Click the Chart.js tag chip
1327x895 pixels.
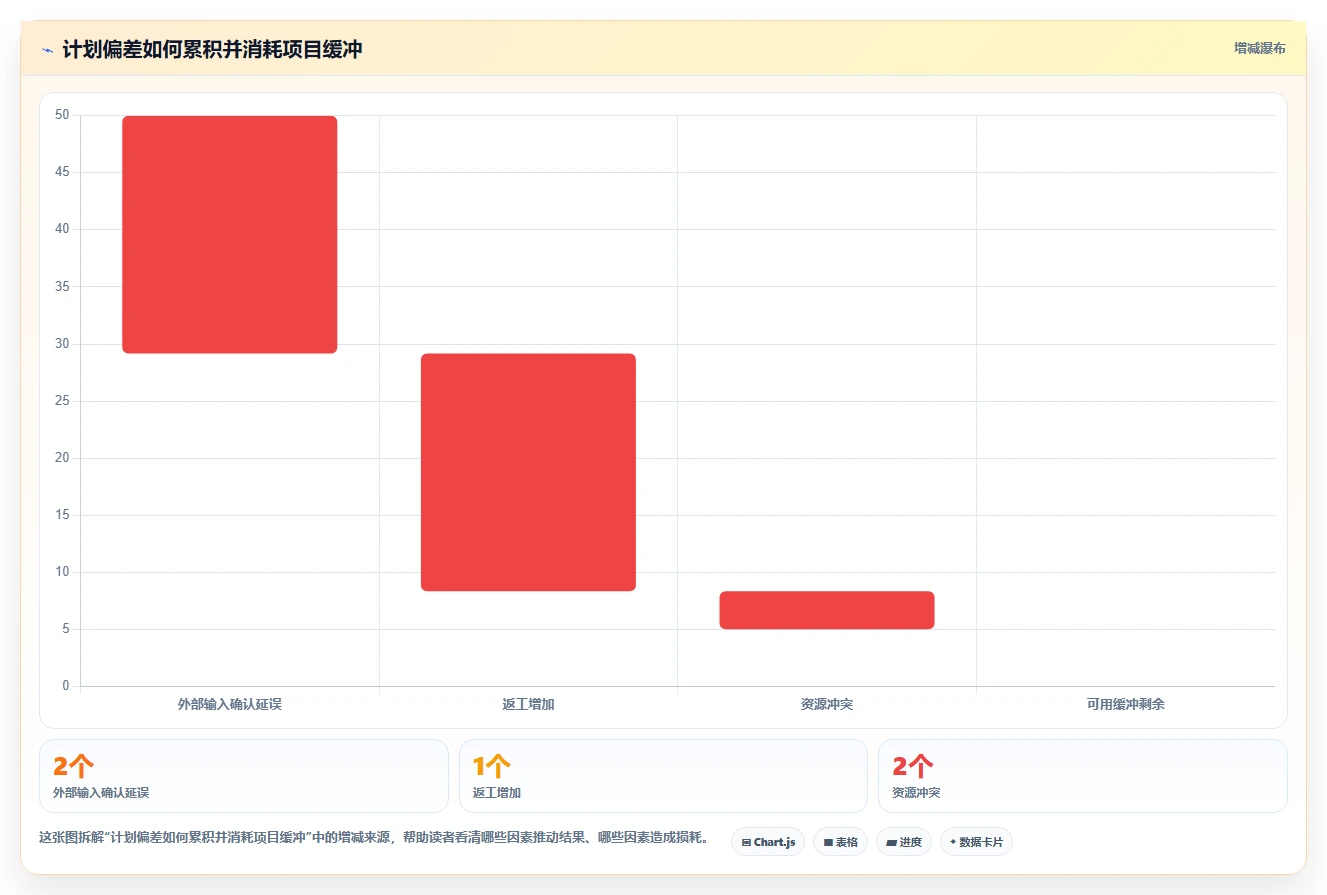click(x=768, y=842)
